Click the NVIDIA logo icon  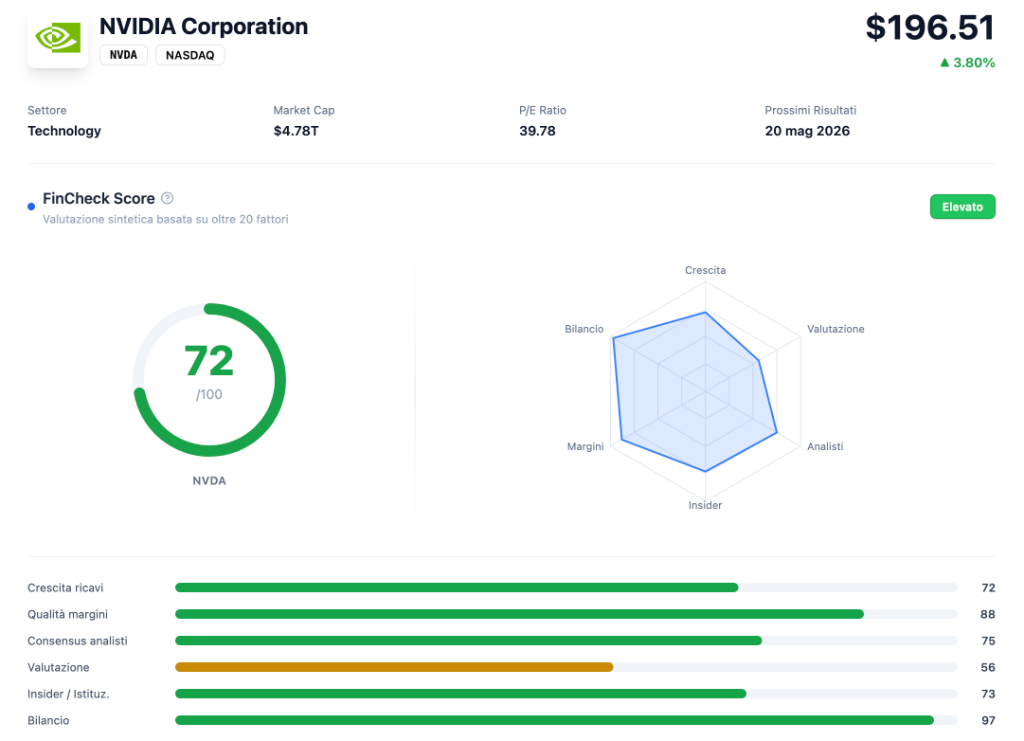[57, 38]
